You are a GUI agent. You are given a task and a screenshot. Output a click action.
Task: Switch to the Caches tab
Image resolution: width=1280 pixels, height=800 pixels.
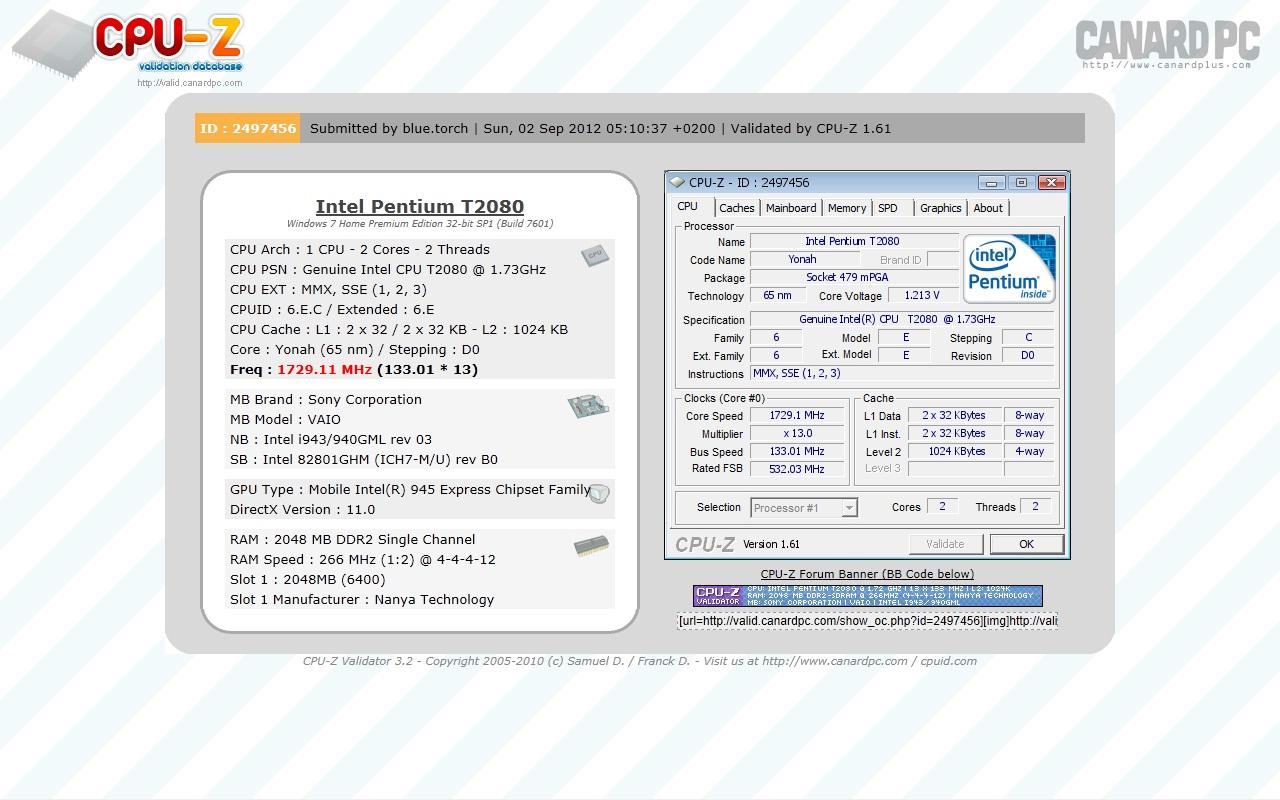tap(737, 208)
